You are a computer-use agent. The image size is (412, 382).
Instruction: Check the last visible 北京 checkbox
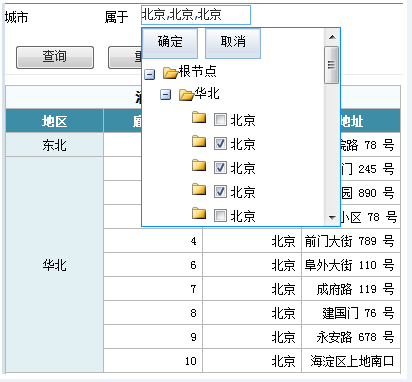(x=220, y=216)
